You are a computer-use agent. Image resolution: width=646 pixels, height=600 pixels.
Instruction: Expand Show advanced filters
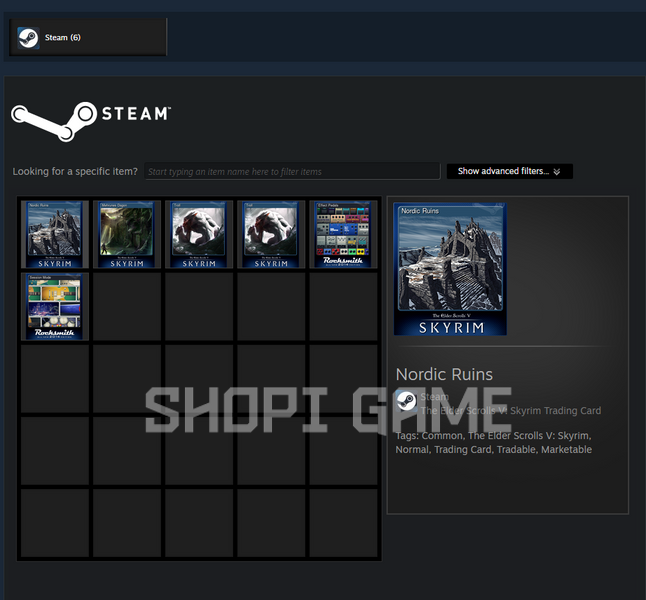tap(510, 171)
